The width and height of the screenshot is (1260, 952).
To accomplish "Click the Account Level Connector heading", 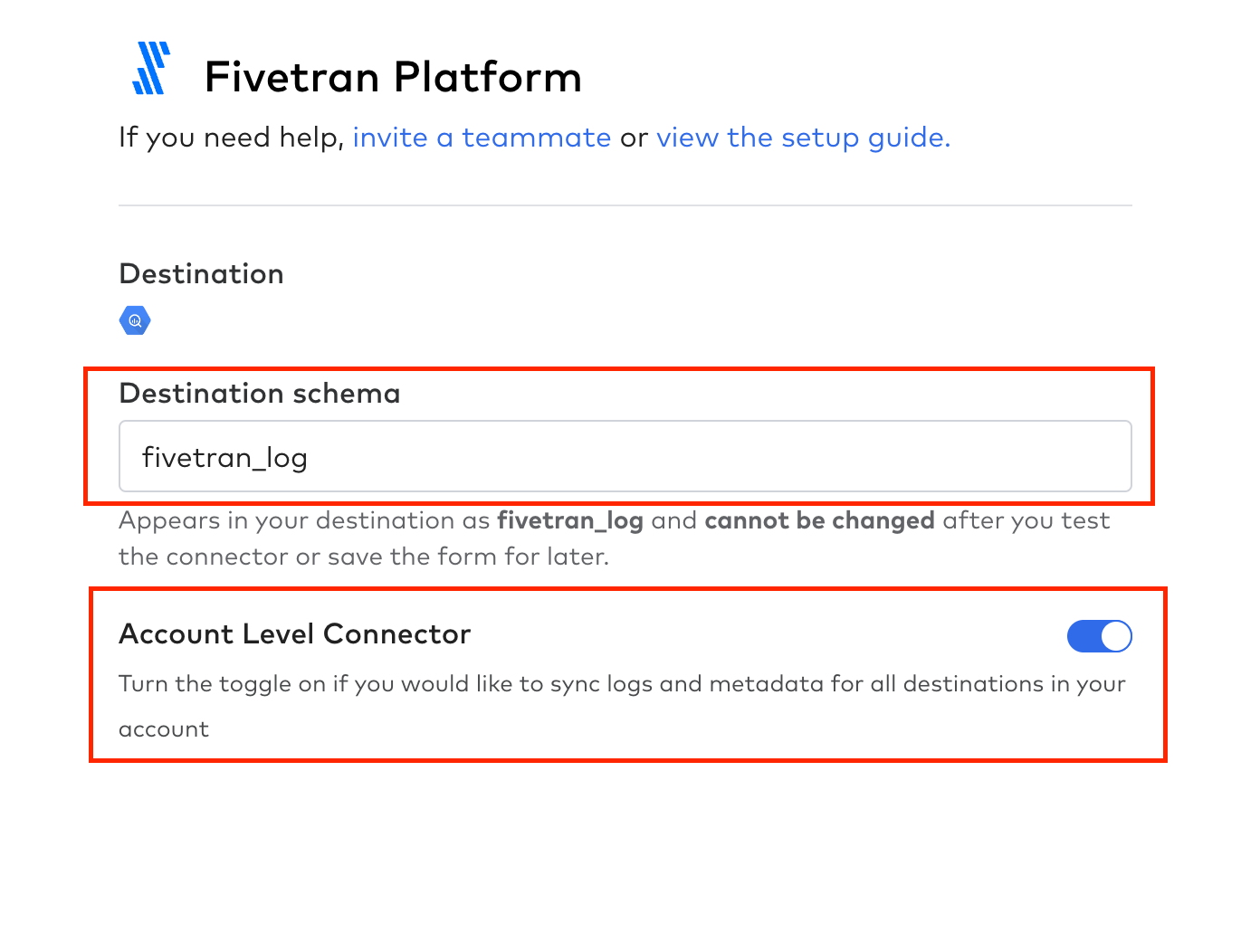I will pos(295,634).
